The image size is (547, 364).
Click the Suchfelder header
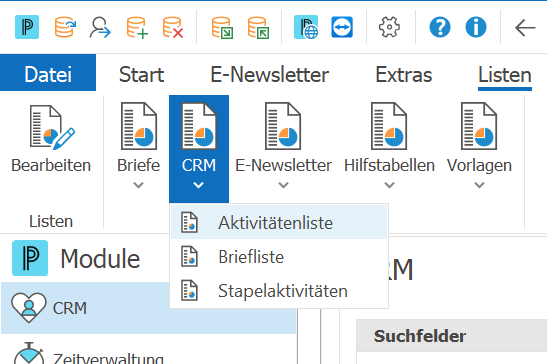click(420, 336)
